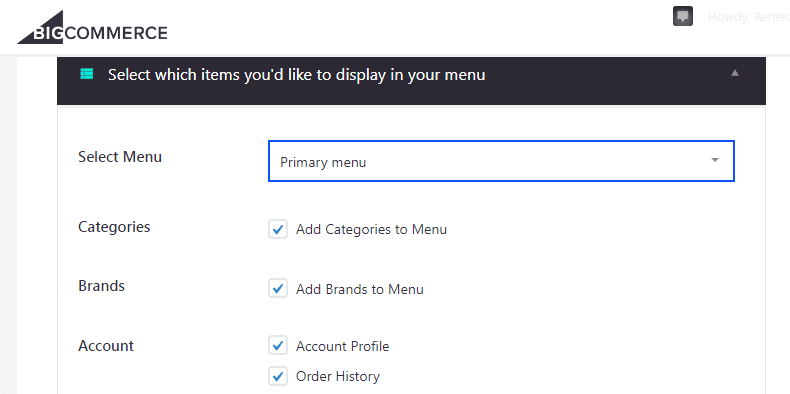Uncheck the Add Brands to Menu checkbox
The image size is (790, 394).
click(278, 289)
